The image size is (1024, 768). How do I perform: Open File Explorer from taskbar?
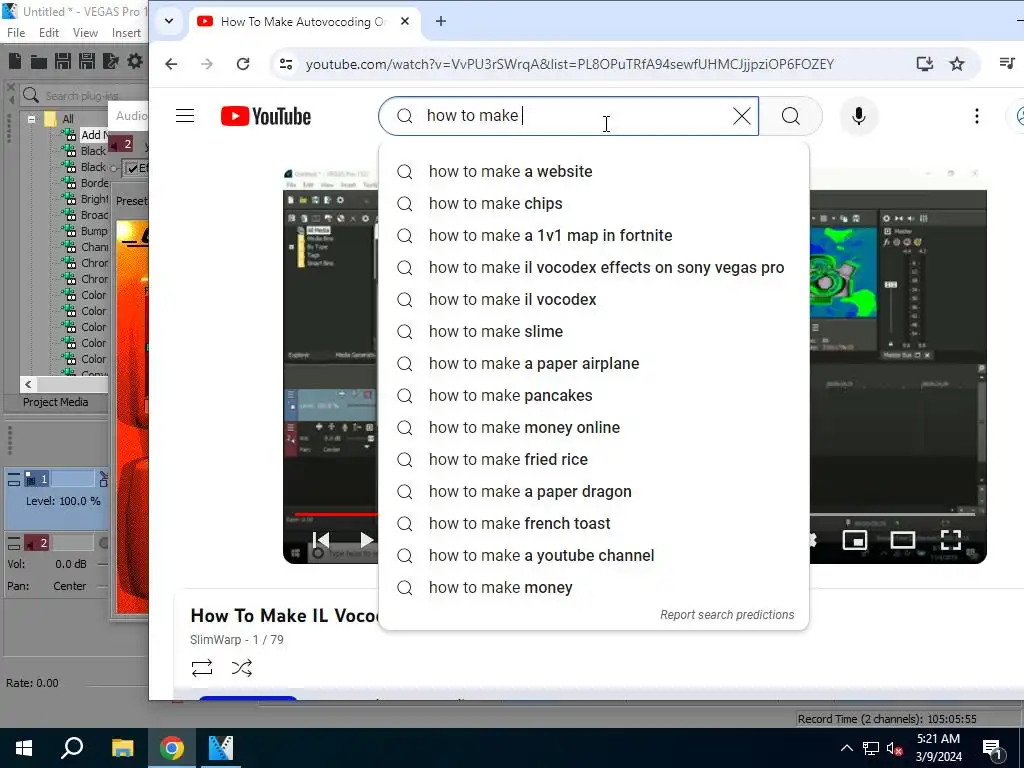point(122,748)
